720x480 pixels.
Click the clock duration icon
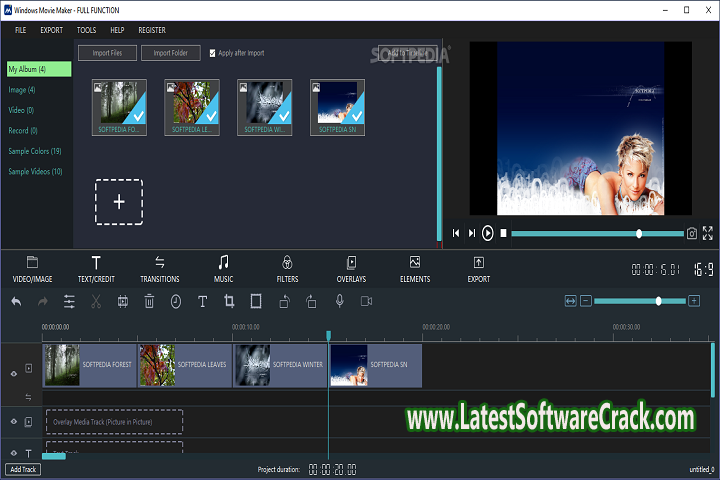(176, 301)
